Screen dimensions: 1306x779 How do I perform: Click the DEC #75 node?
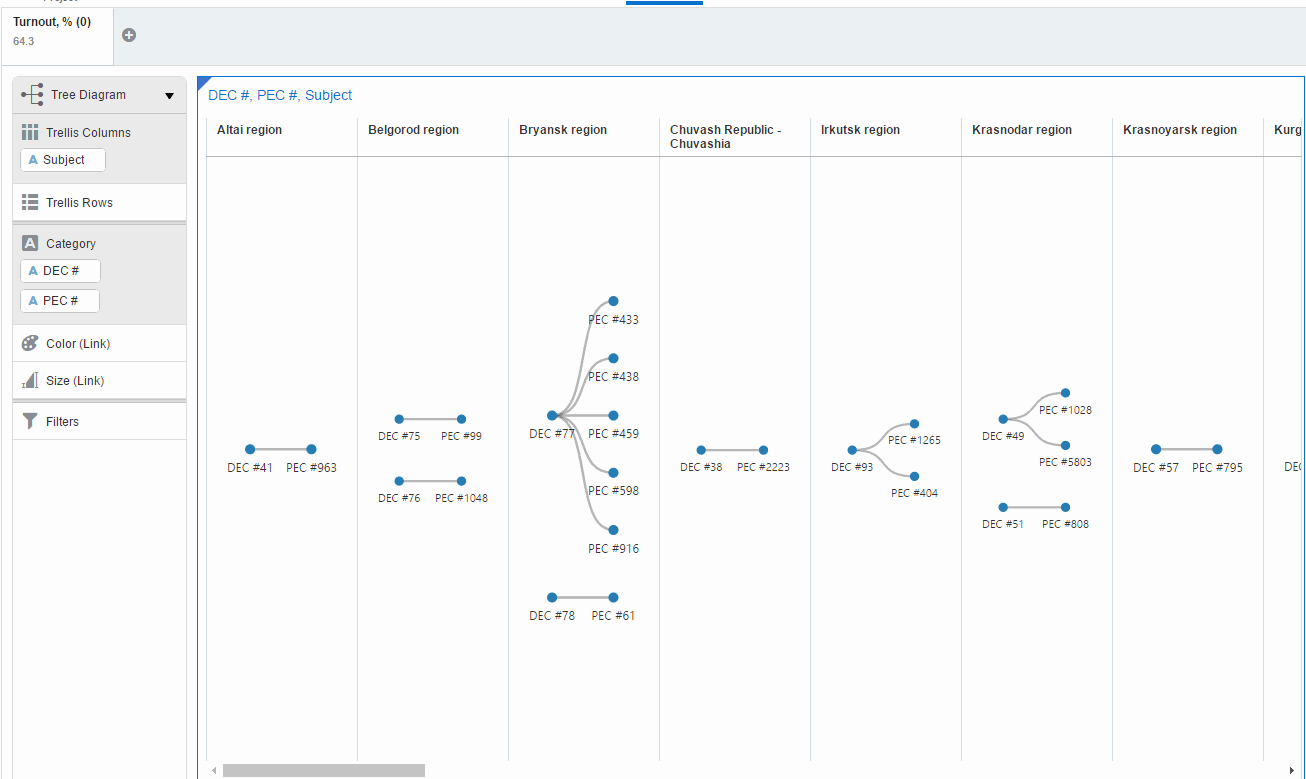tap(399, 419)
